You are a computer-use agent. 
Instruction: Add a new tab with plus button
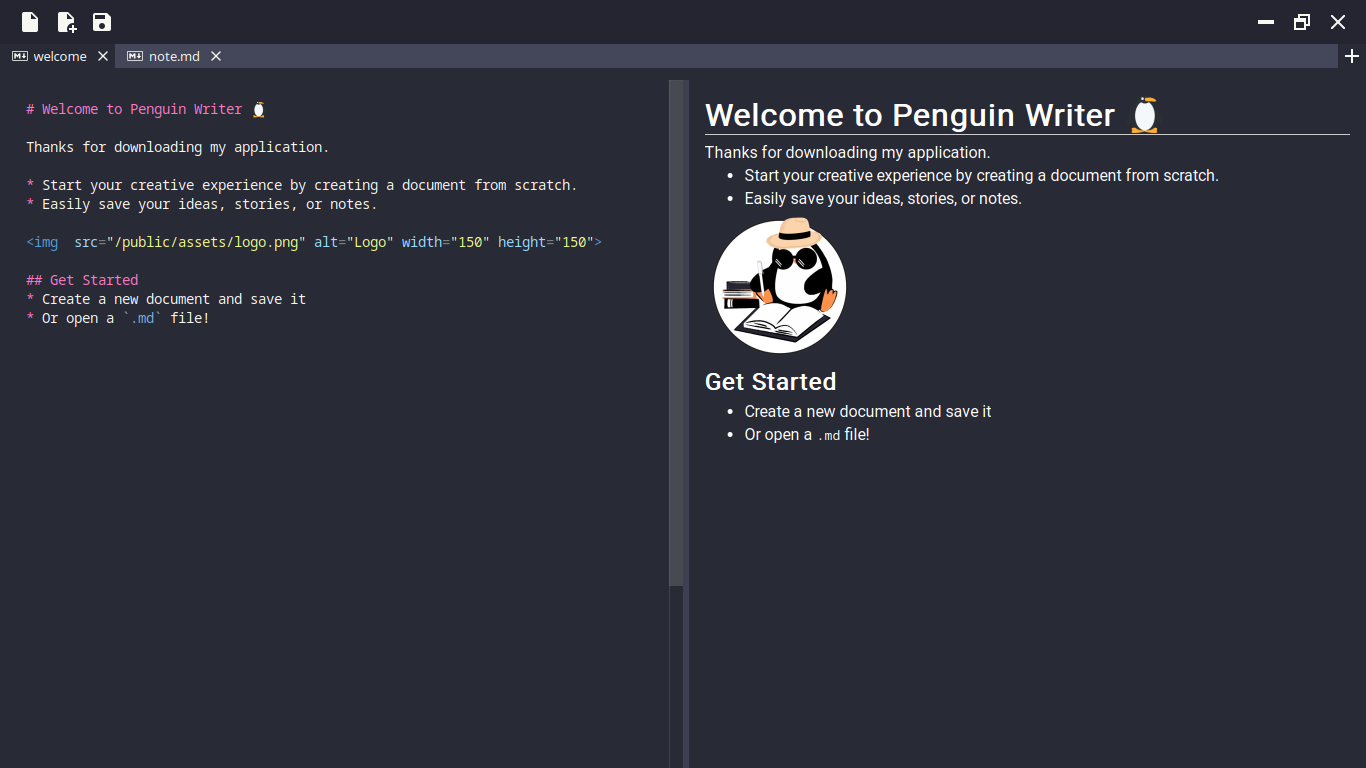point(1352,56)
